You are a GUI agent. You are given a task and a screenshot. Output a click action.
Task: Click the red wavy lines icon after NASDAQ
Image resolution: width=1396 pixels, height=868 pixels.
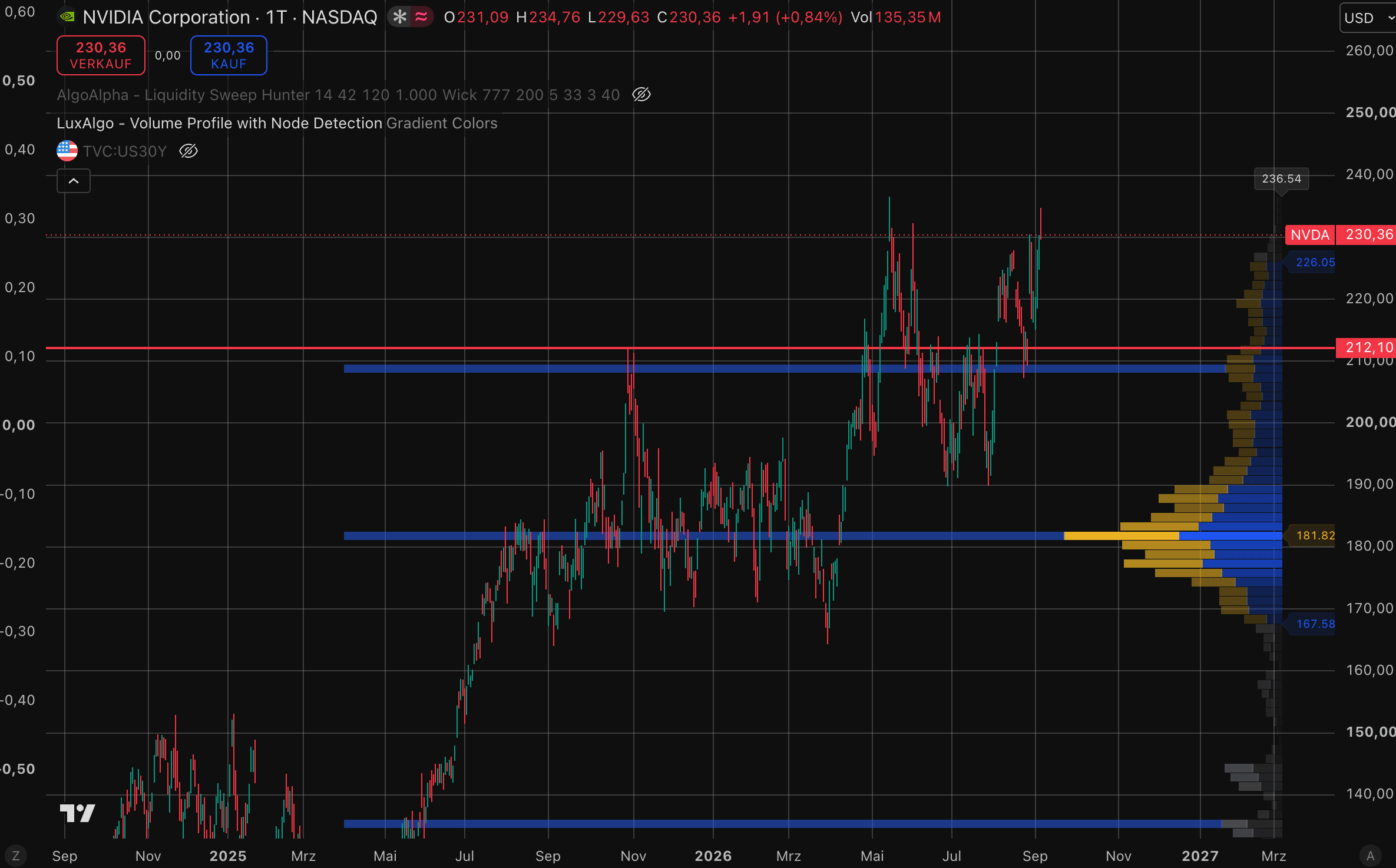[421, 17]
